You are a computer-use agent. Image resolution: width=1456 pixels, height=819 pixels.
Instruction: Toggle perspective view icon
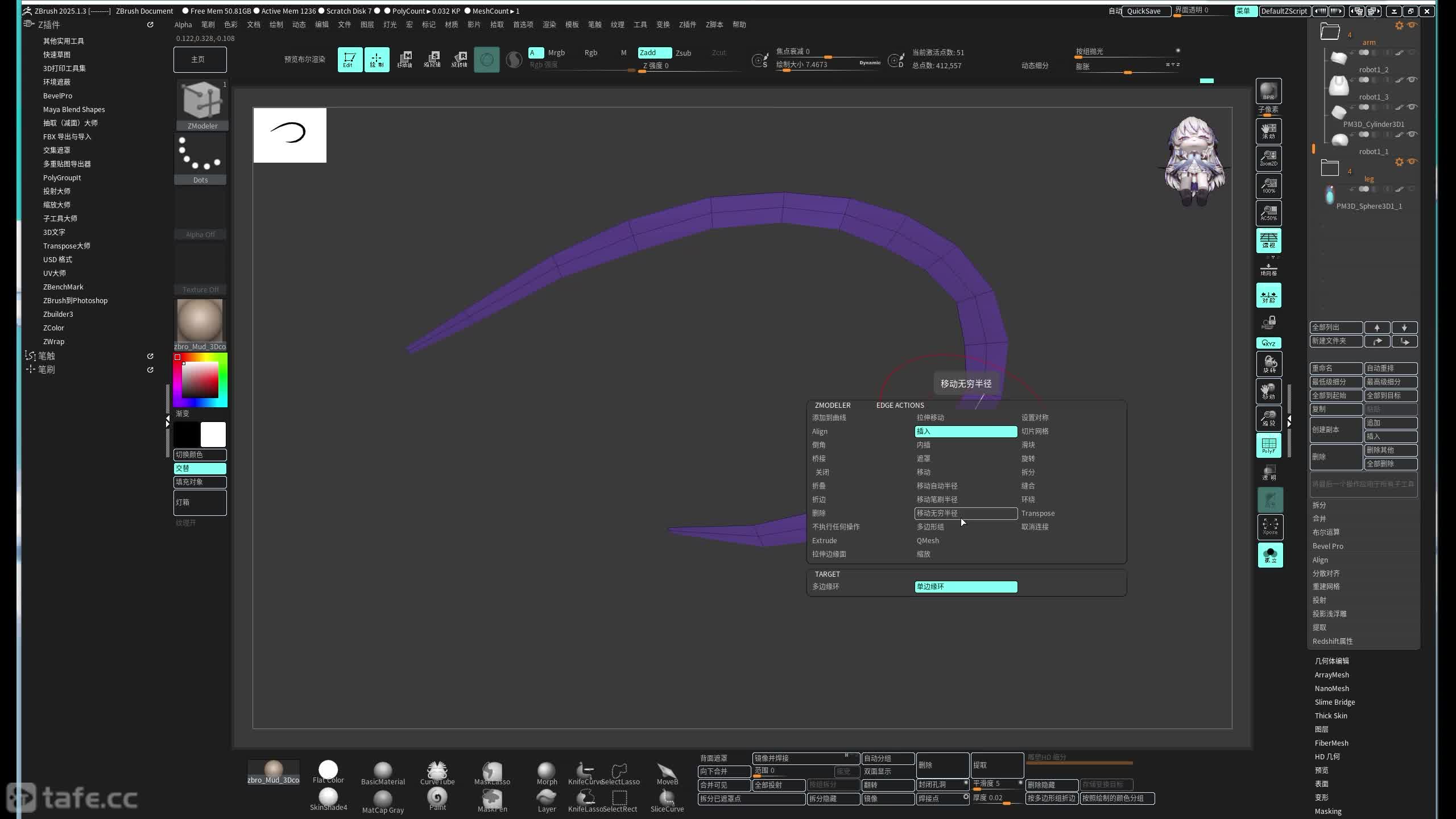click(x=1268, y=241)
